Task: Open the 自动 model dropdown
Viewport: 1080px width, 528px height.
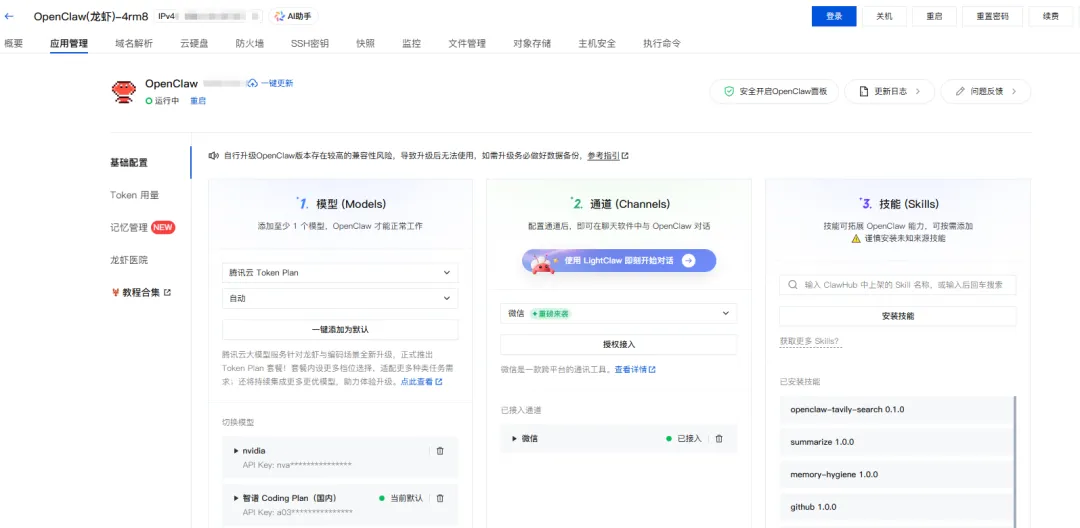Action: coord(340,299)
